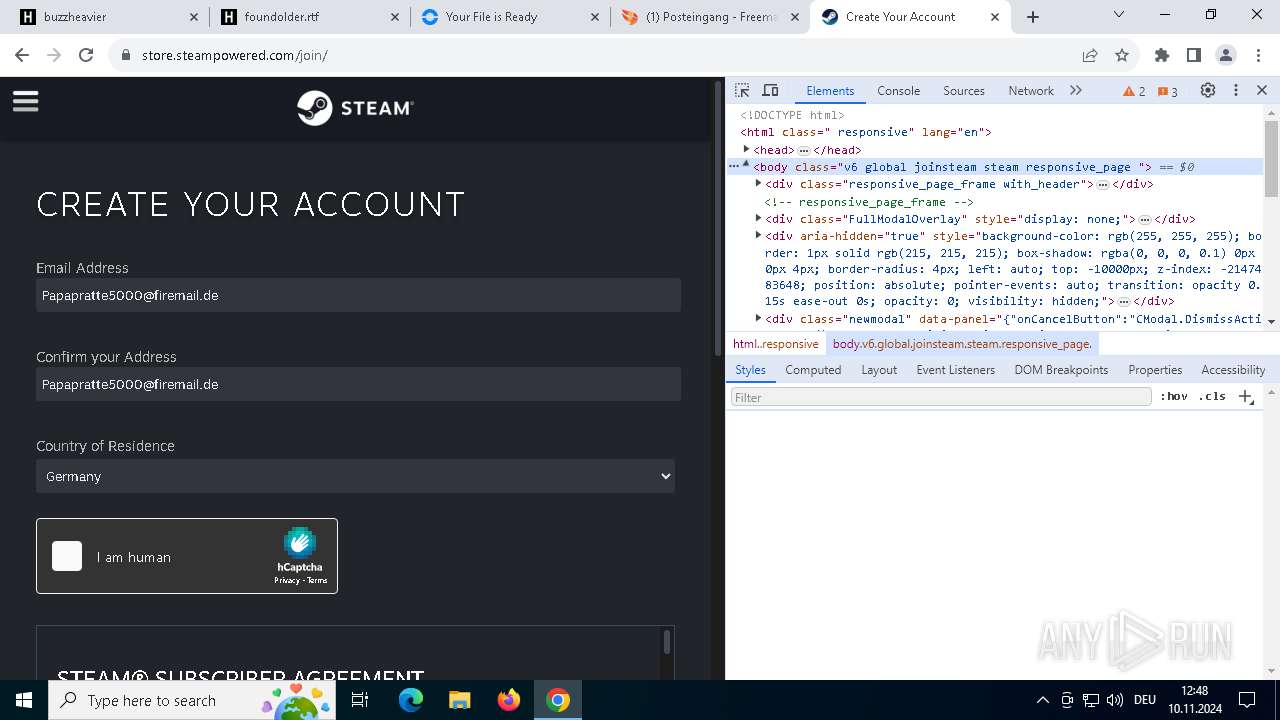This screenshot has height=720, width=1280.
Task: Close the DevTools panel
Action: (x=1262, y=90)
